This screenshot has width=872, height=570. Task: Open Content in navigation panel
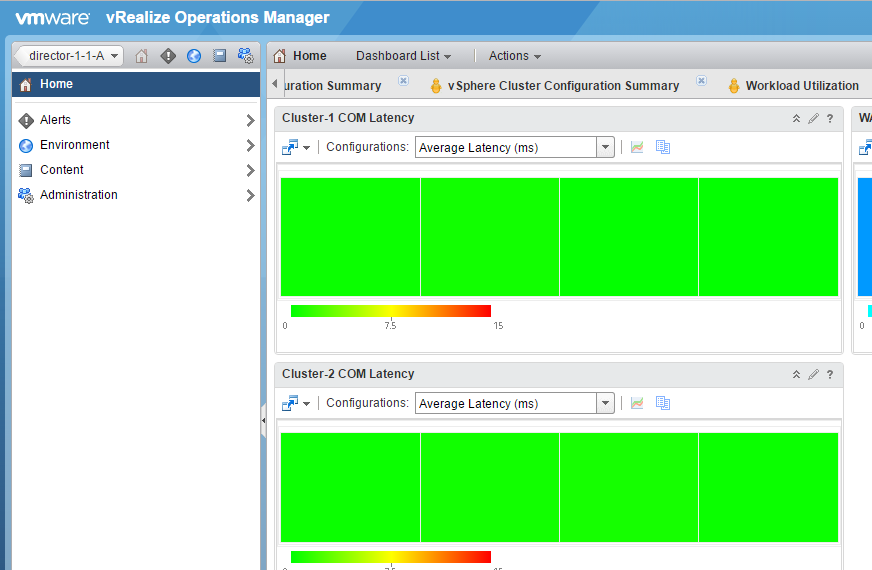click(136, 170)
